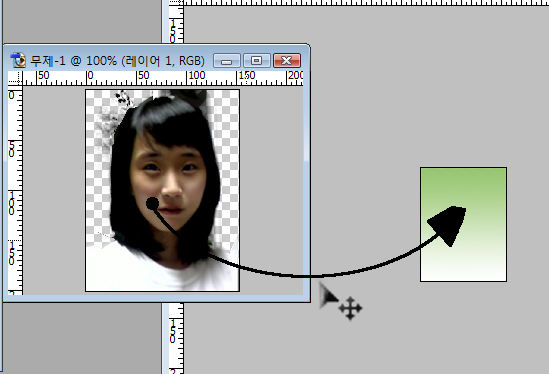Close the 무제-1 document window
Viewport: 549px width, 374px height.
pyautogui.click(x=287, y=61)
